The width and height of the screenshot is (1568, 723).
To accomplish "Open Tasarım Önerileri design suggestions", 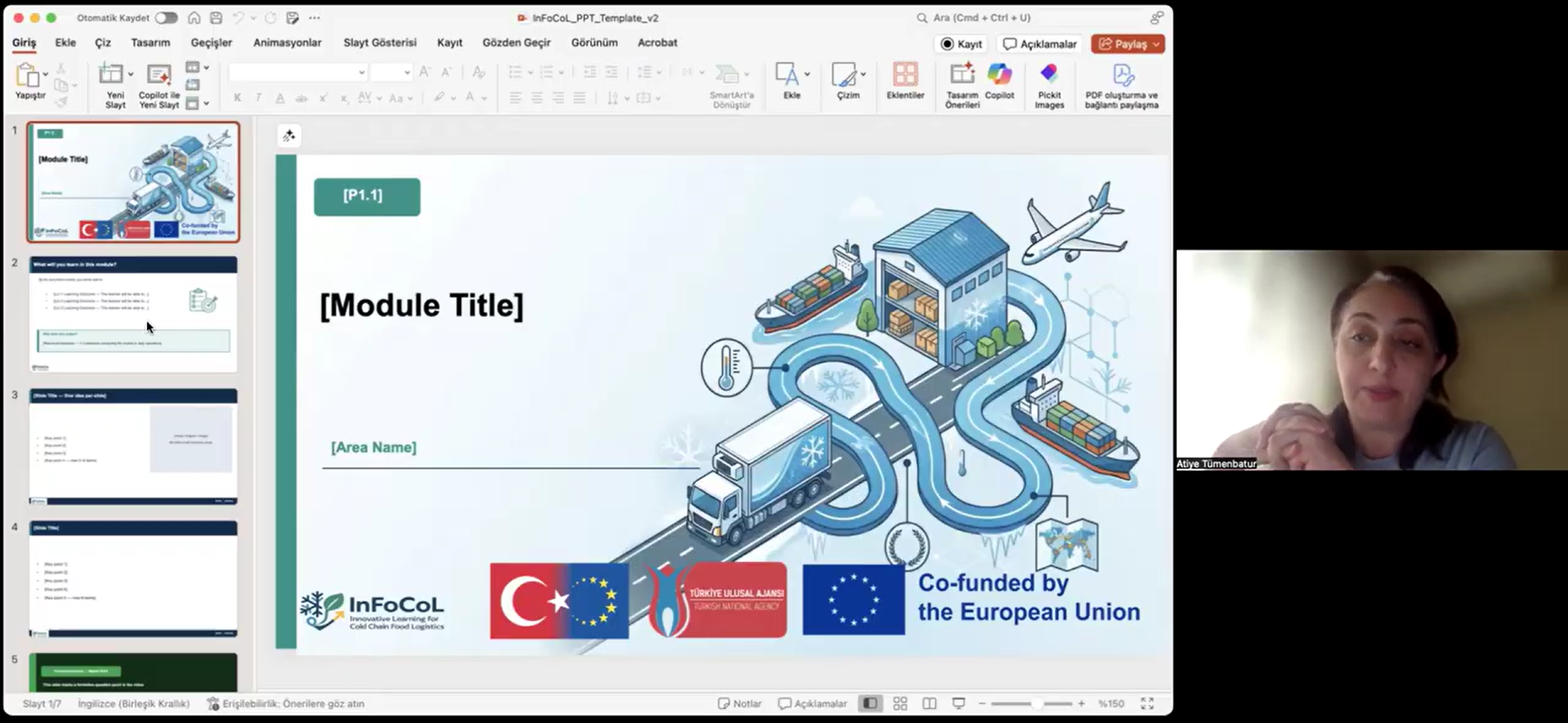I will [x=962, y=85].
